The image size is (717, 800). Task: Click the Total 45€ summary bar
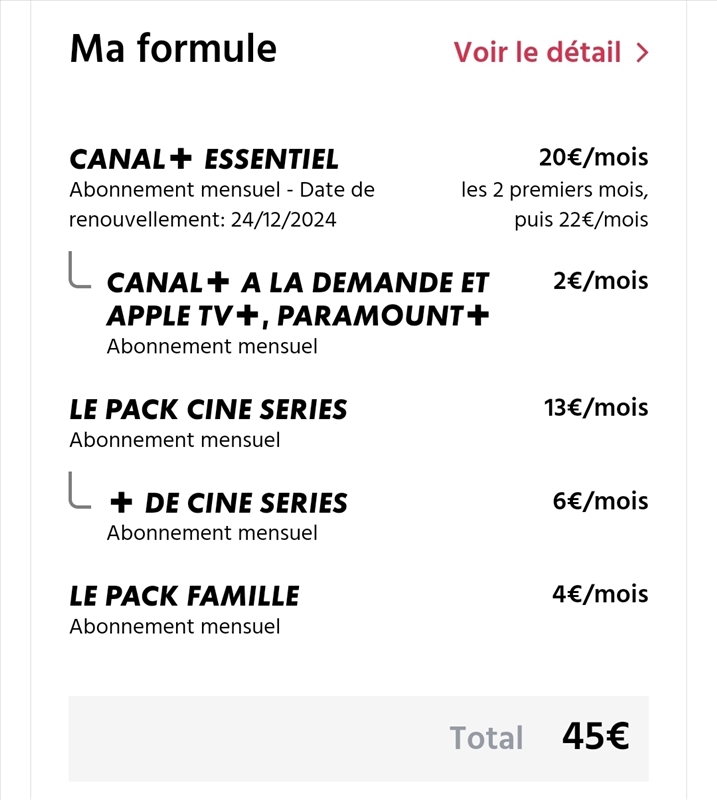(x=358, y=738)
